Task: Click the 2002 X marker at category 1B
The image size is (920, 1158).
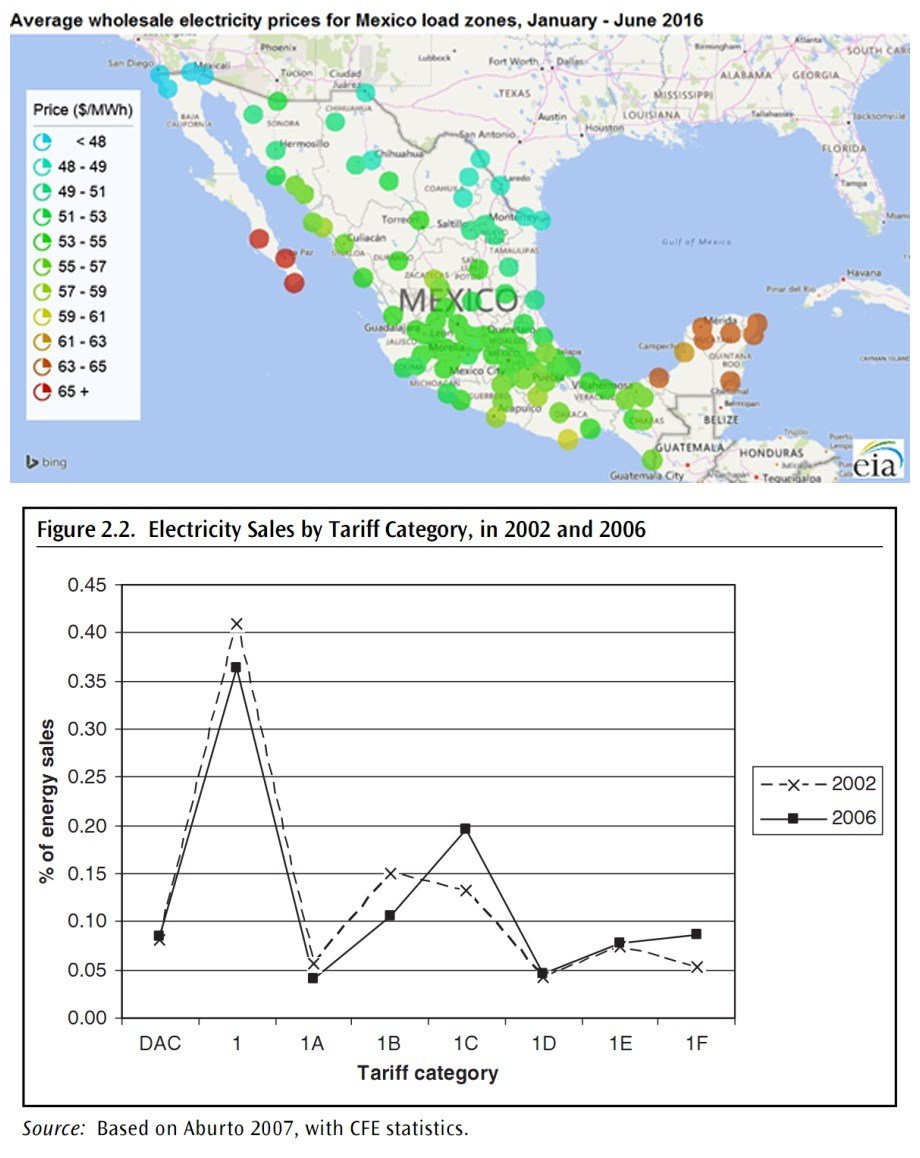Action: pos(391,873)
